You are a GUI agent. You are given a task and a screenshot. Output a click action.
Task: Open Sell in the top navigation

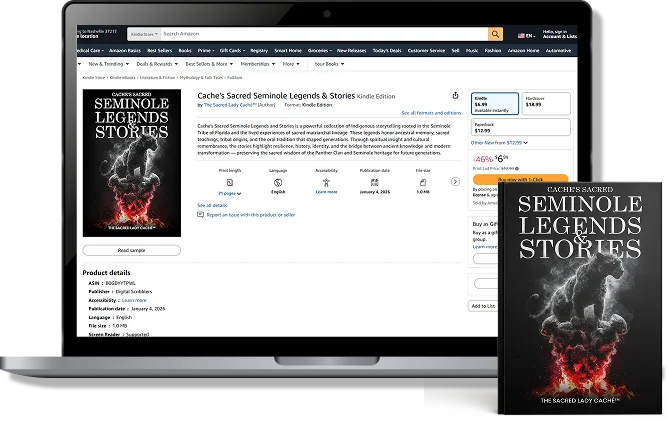point(455,51)
